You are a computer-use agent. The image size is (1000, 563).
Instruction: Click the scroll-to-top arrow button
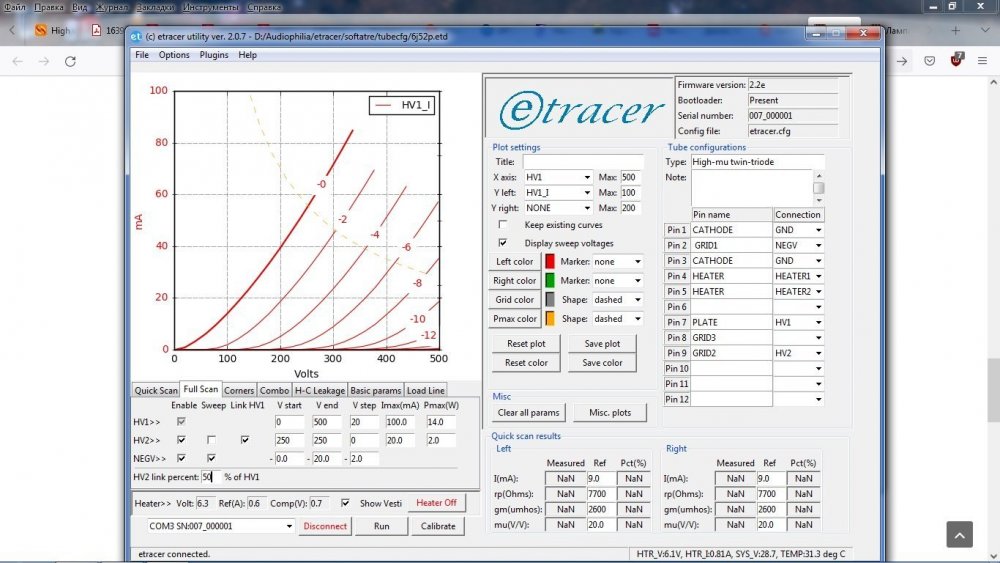coord(958,534)
